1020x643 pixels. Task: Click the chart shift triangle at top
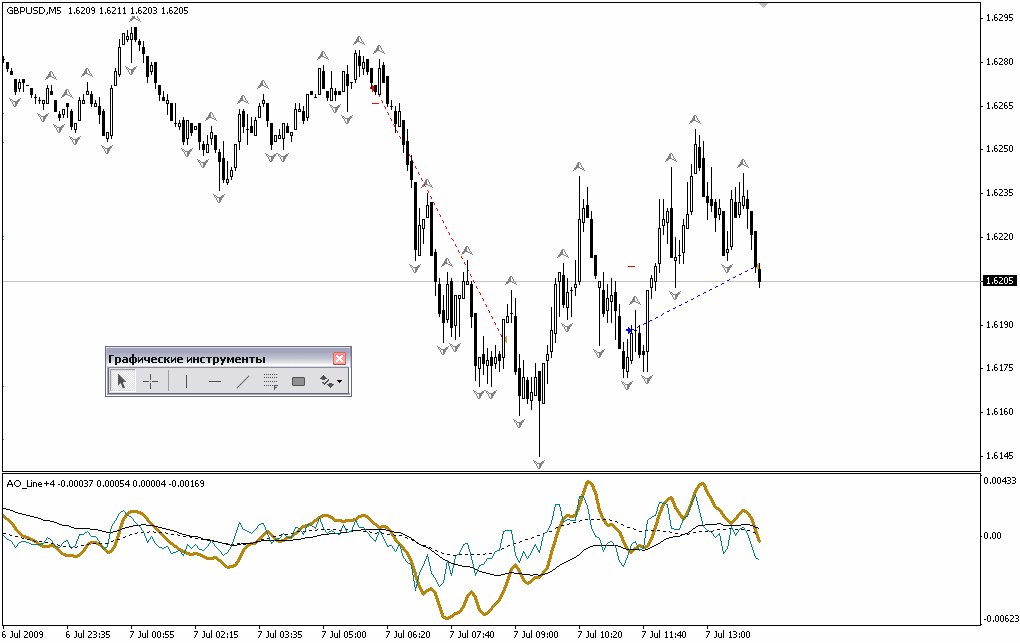coord(764,5)
